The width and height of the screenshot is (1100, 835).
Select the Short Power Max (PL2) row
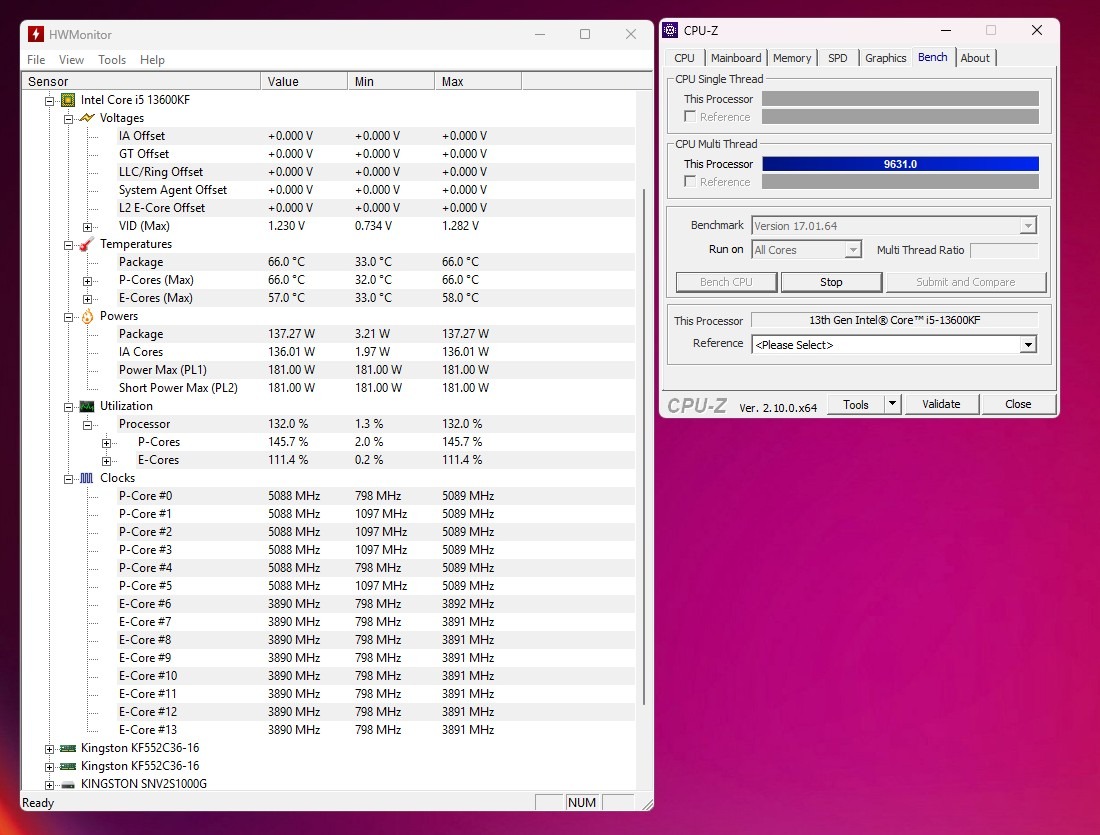(375, 388)
